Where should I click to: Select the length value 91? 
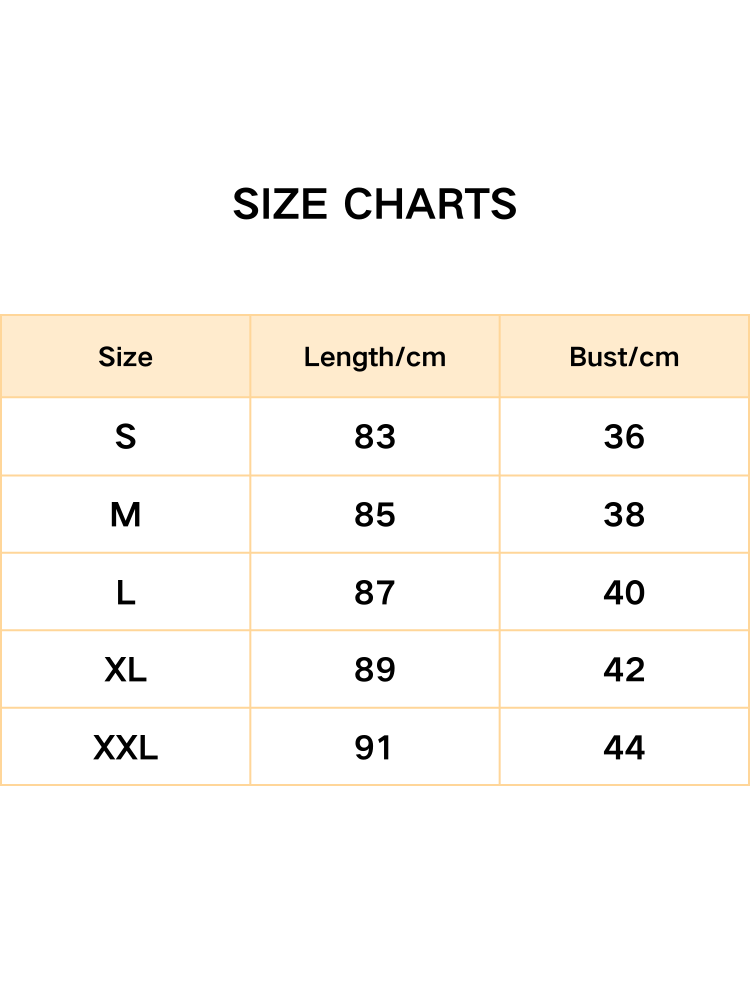373,748
